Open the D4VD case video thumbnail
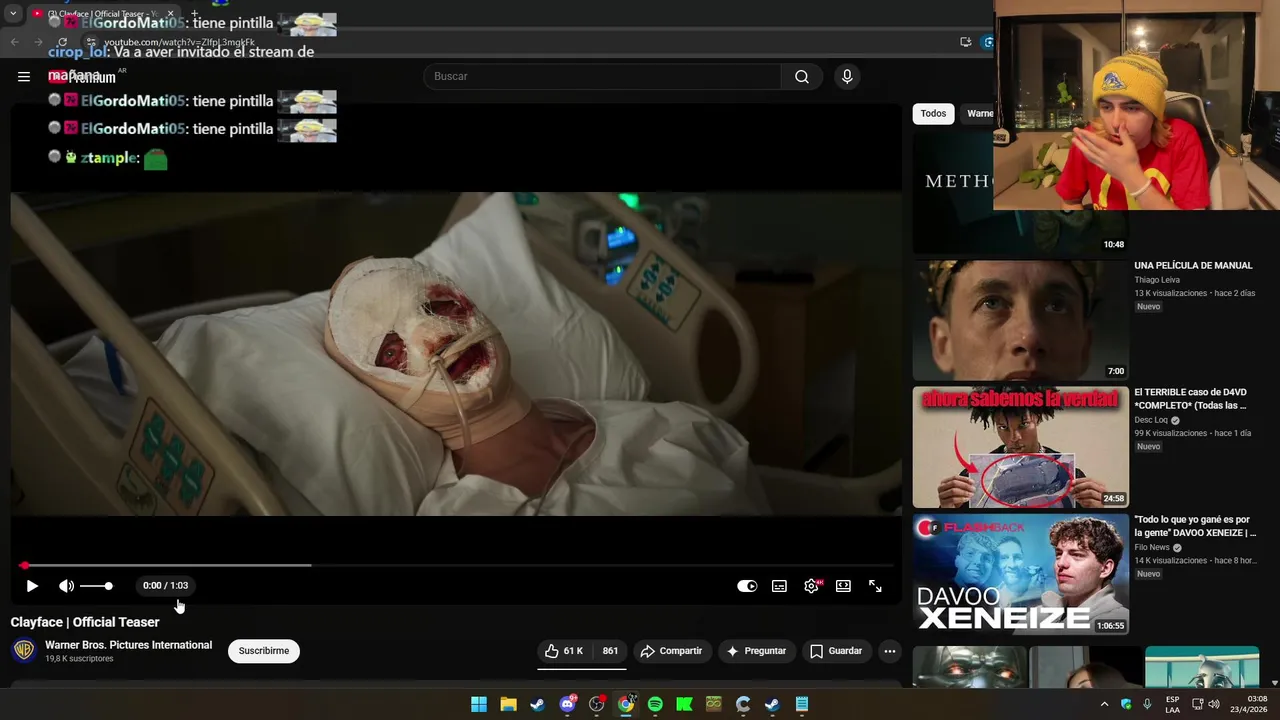 (x=1020, y=447)
